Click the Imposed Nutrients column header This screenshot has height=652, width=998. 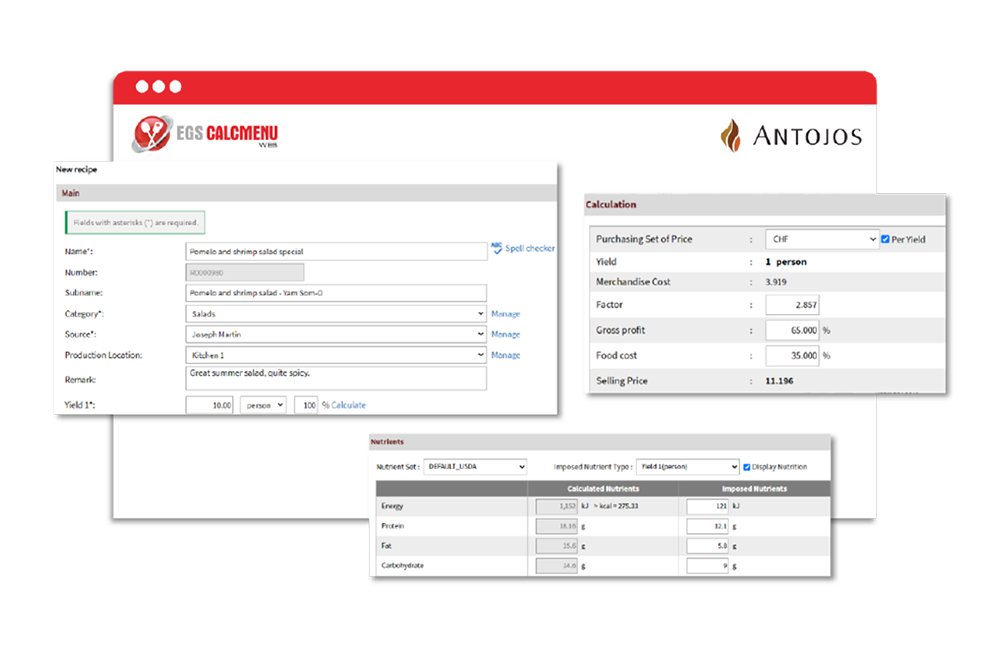click(754, 489)
